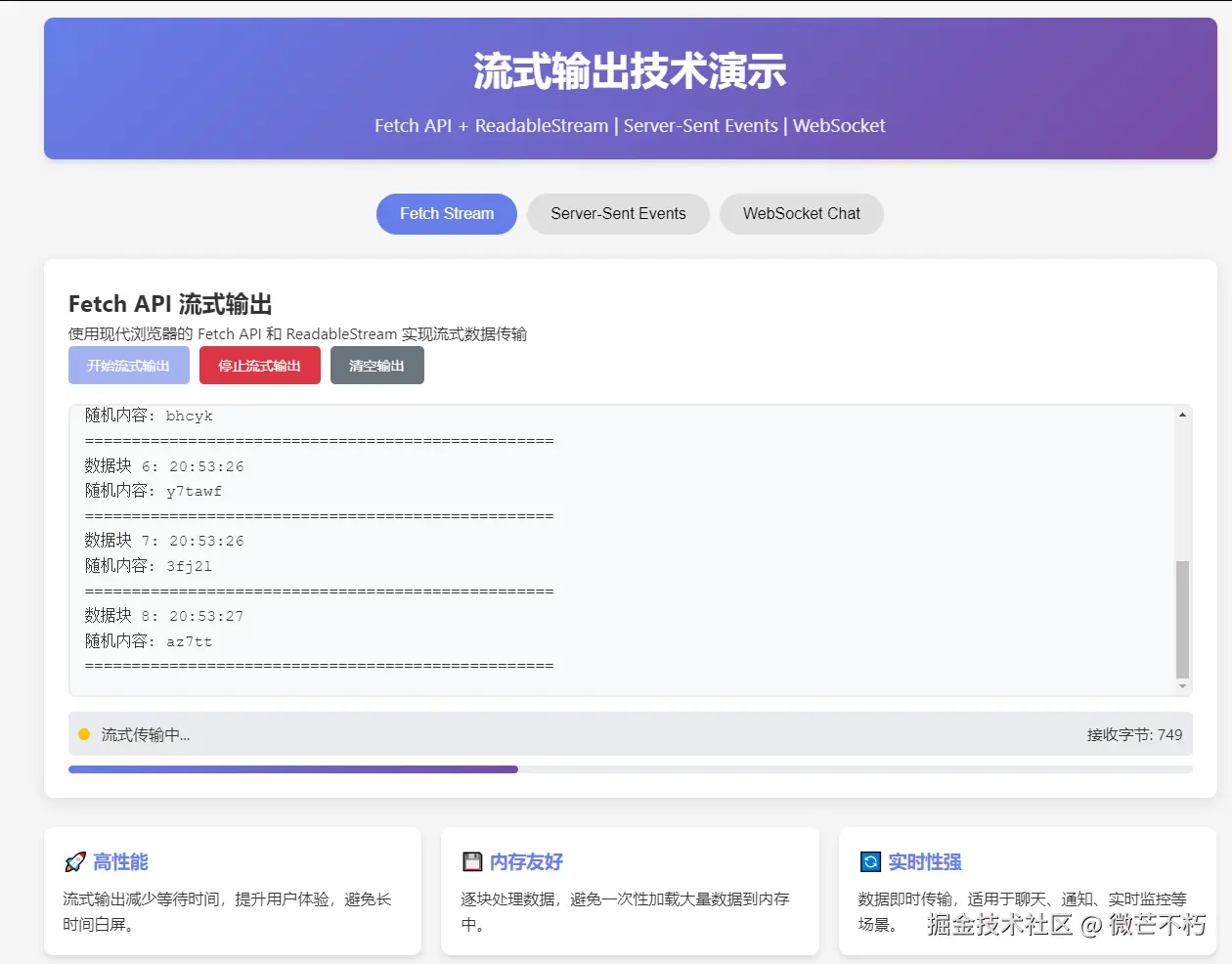
Task: Click the streaming progress bar
Action: point(631,769)
